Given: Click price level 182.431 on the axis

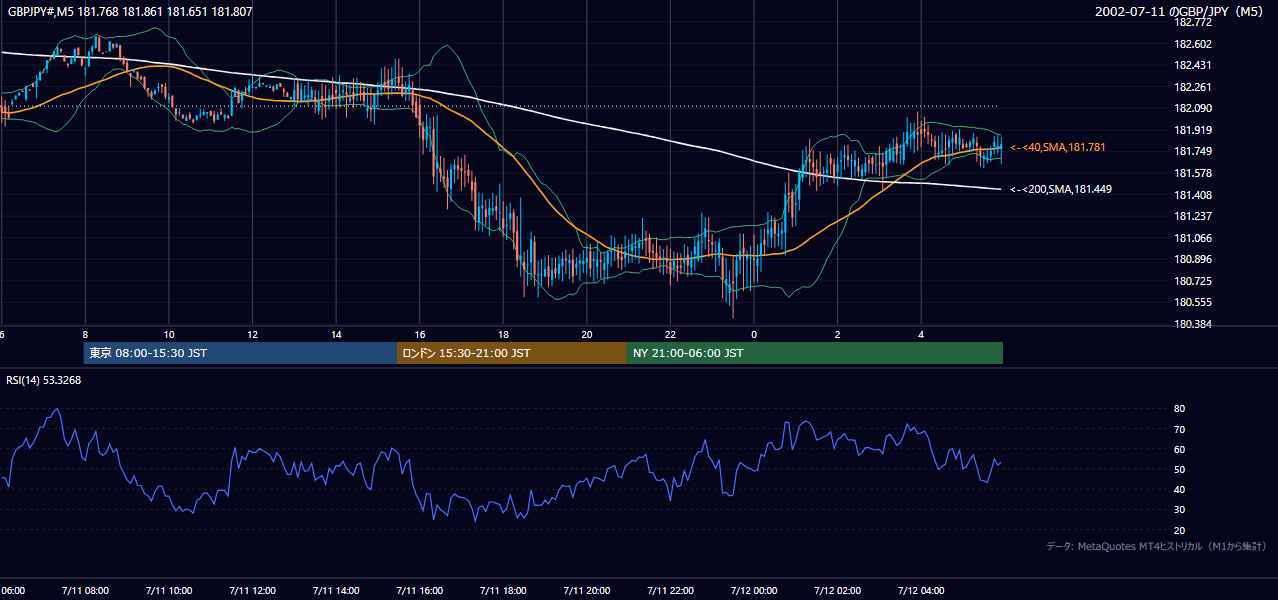Looking at the screenshot, I should 1193,65.
